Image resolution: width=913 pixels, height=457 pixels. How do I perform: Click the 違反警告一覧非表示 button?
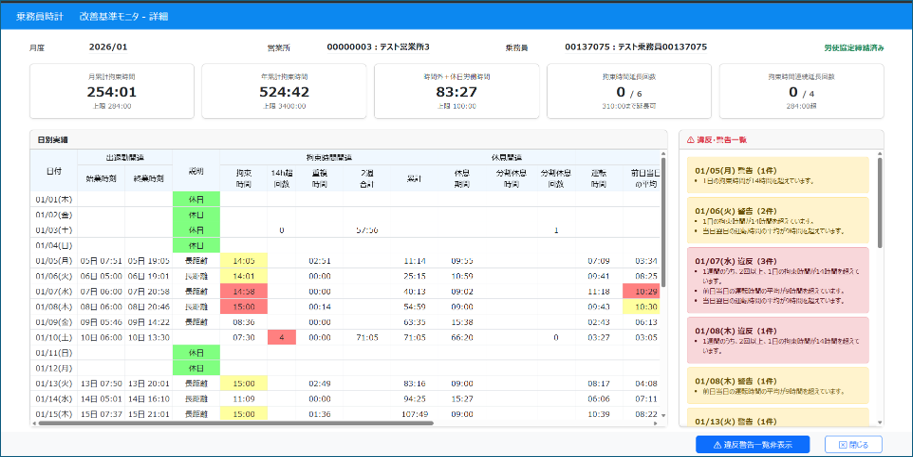tap(752, 444)
